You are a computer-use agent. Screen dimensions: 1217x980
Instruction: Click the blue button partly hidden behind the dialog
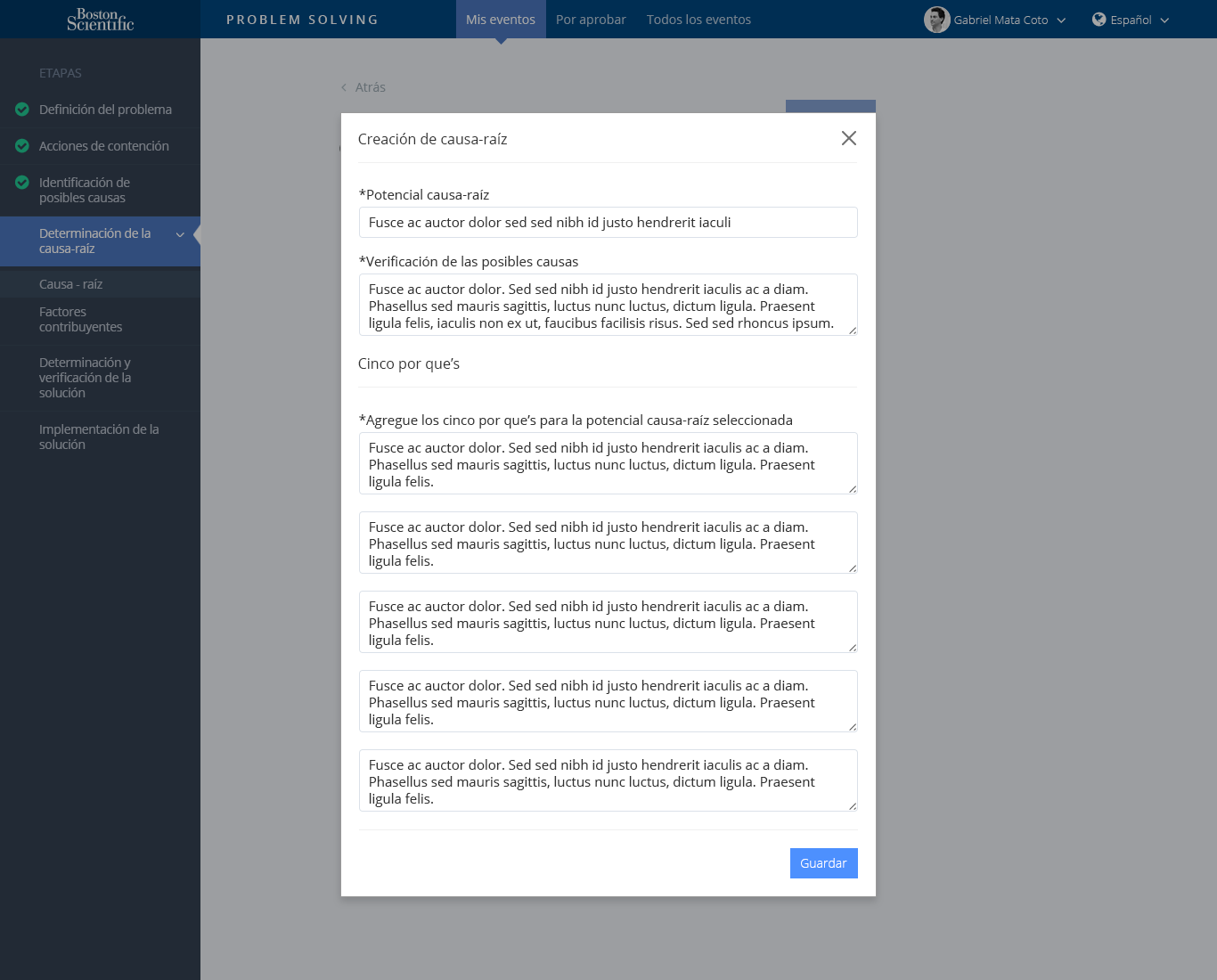coord(830,106)
